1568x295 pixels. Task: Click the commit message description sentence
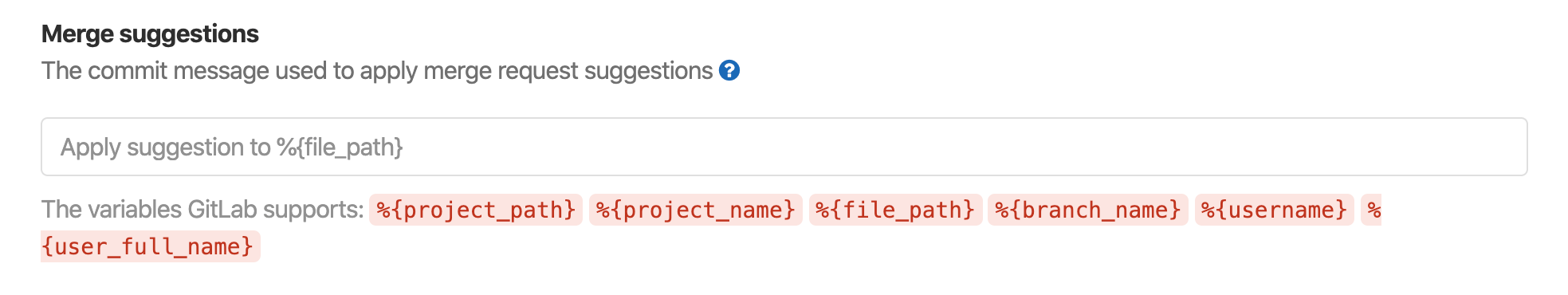coord(377,71)
